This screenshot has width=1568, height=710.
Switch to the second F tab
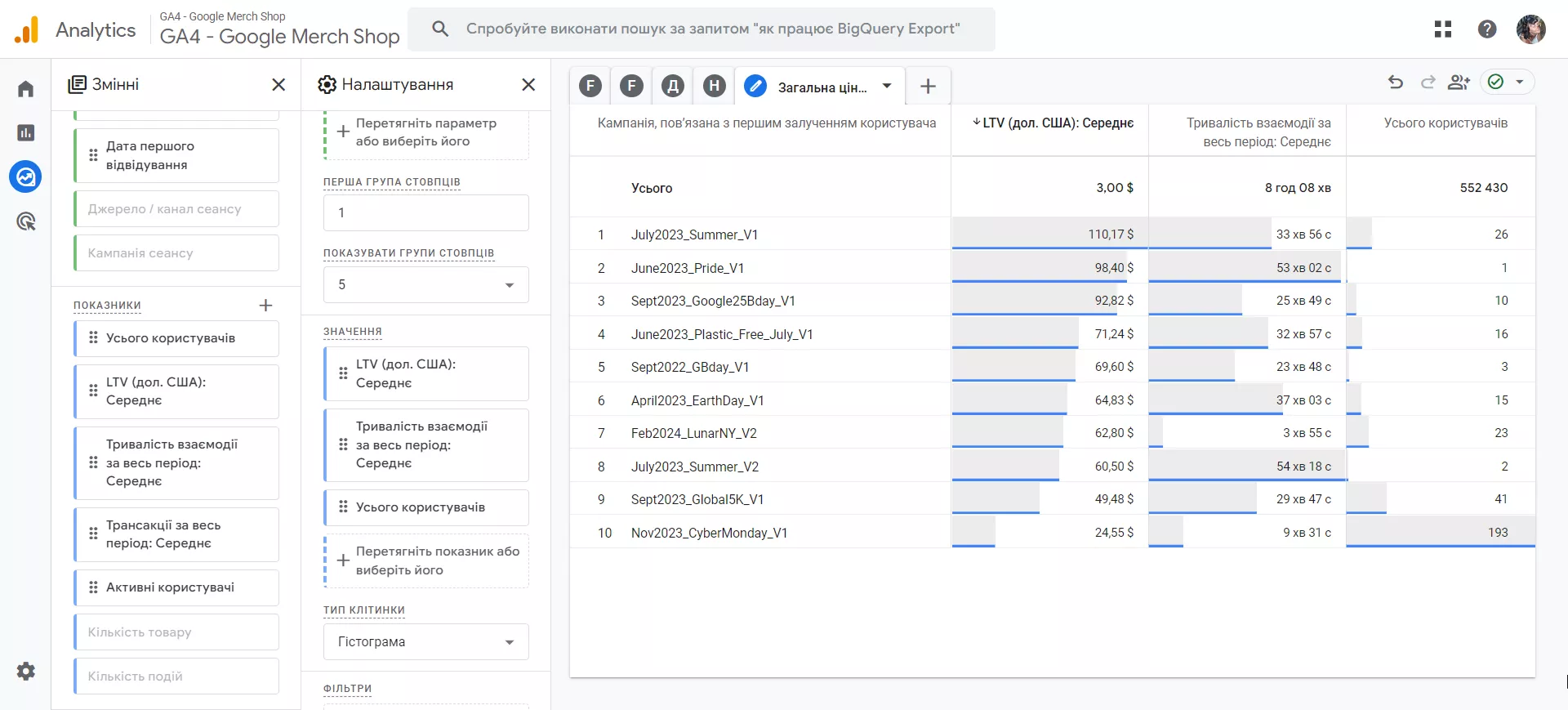(x=631, y=86)
